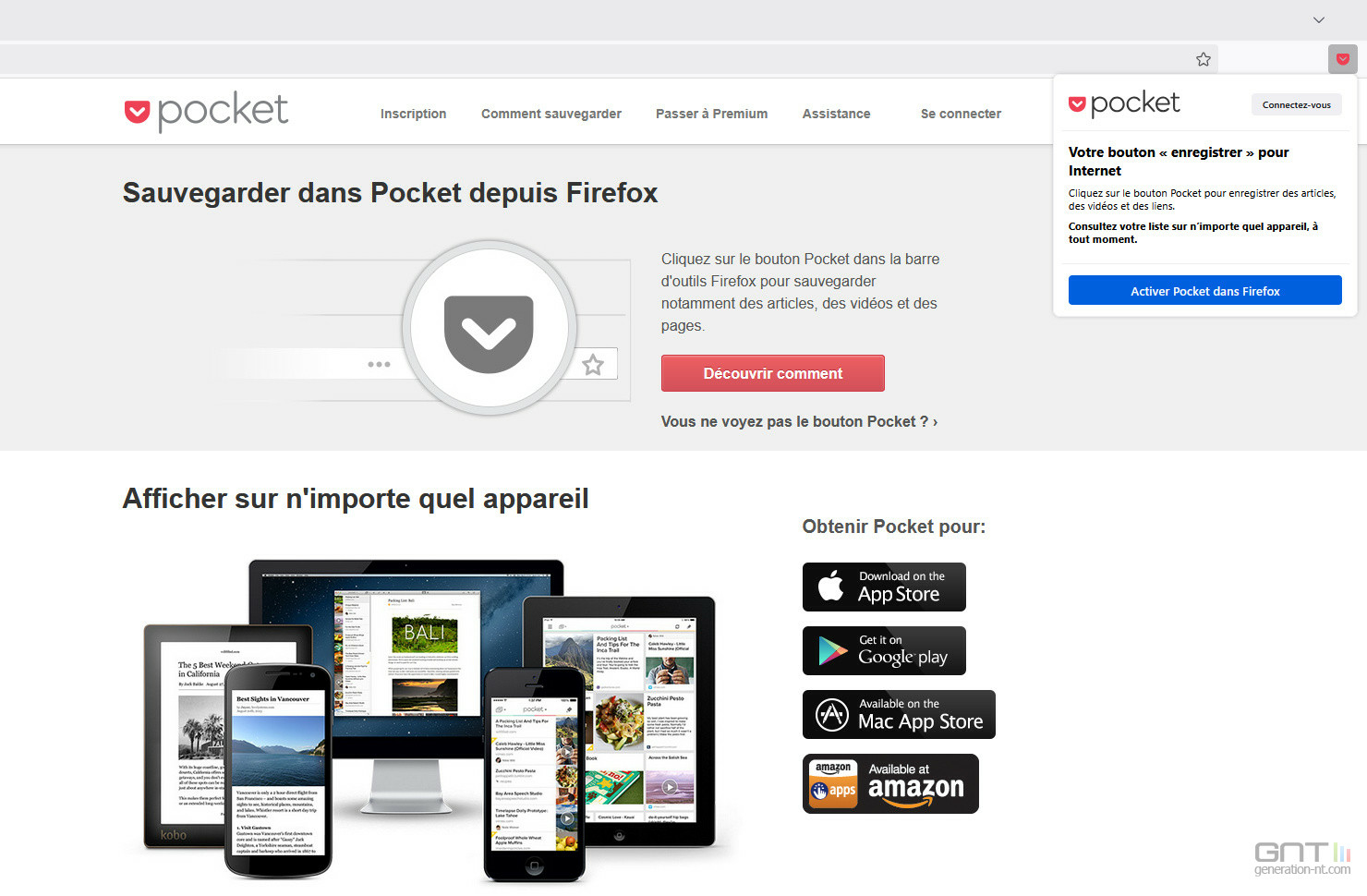Screen dimensions: 1367x896
Task: Open the tab list chevron at top
Action: (x=1319, y=19)
